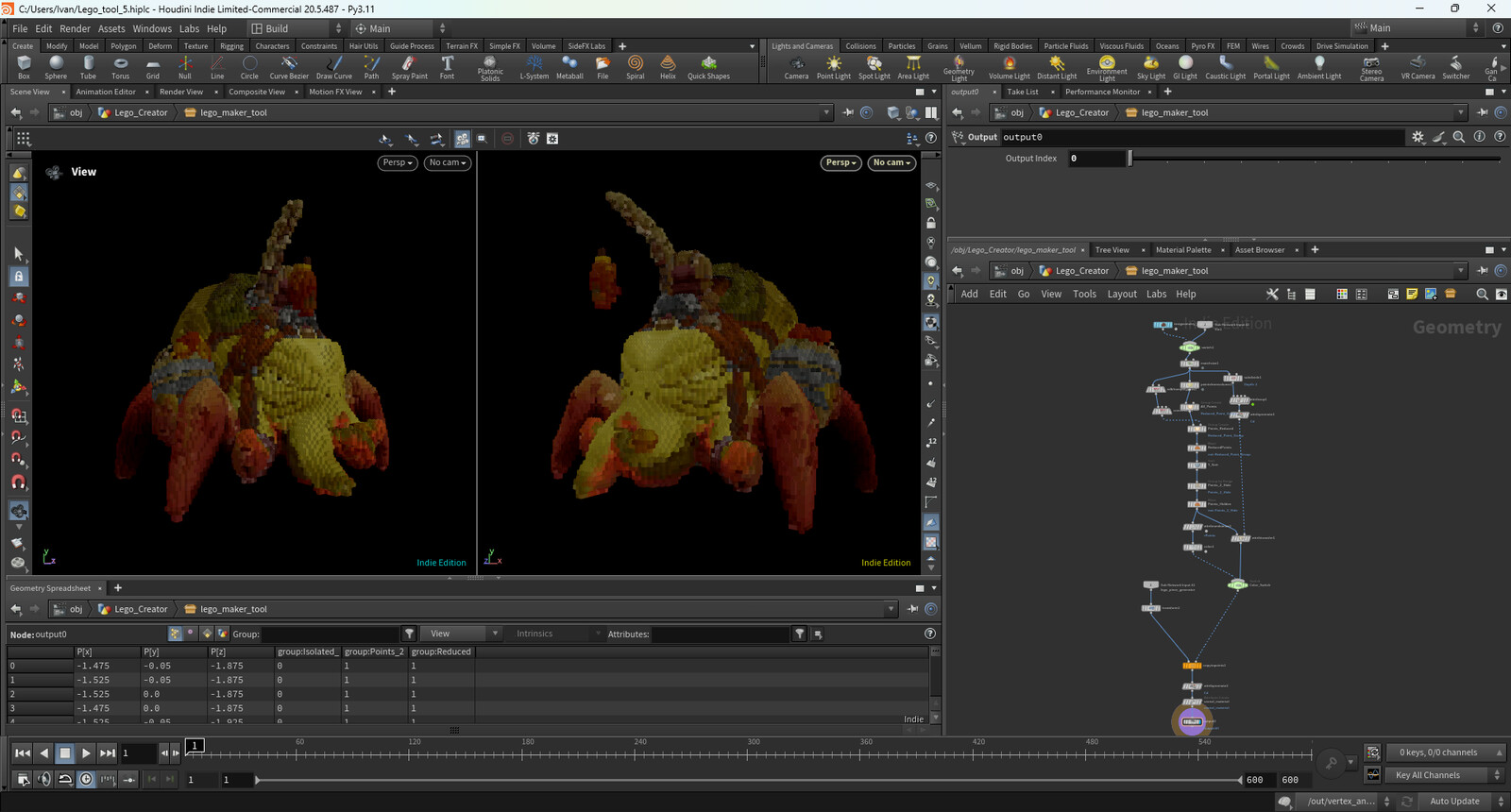Click the Output name field output0

click(1202, 137)
